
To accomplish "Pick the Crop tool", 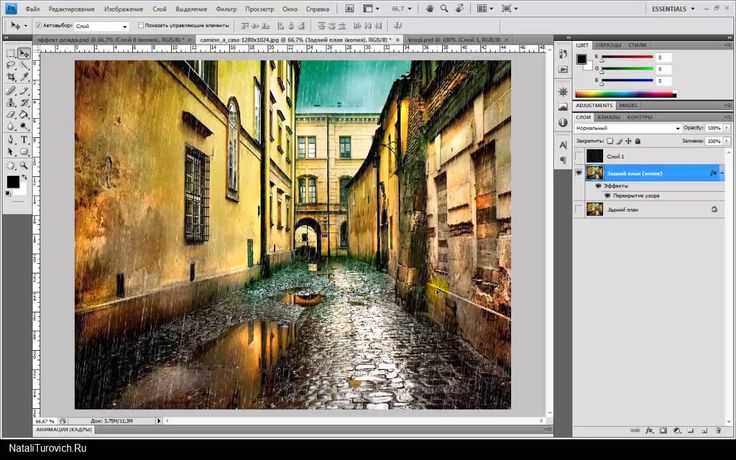I will click(11, 76).
